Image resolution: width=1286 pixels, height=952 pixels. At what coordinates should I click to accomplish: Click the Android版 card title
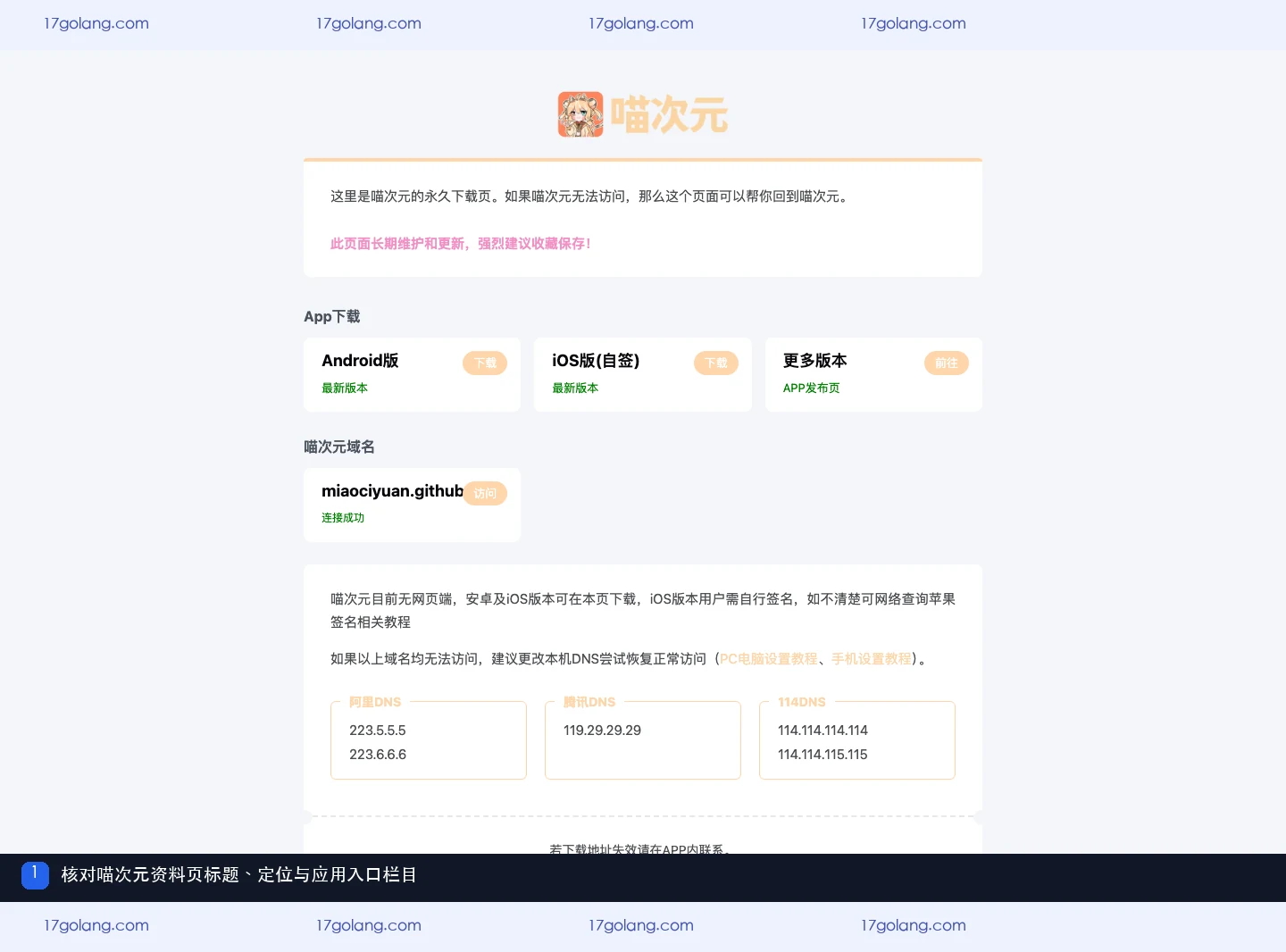[x=360, y=361]
